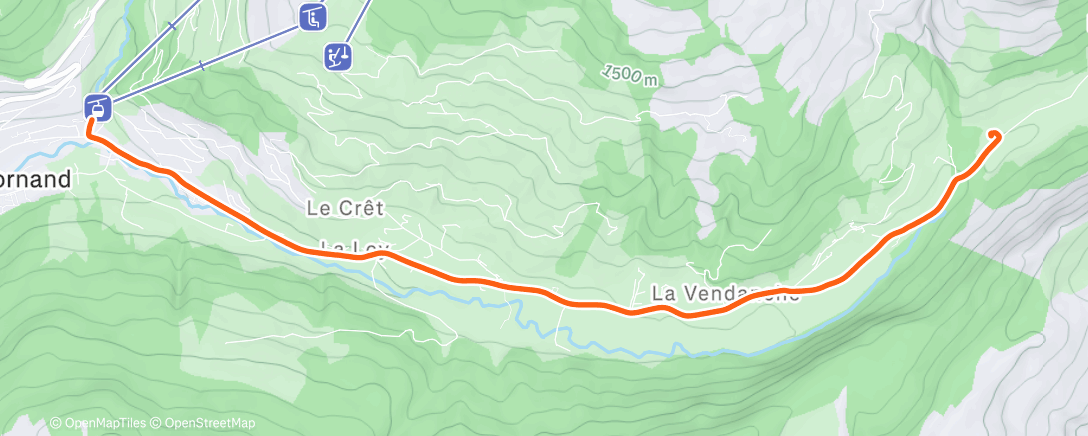1088x436 pixels.
Task: Click the orange route's starting point near gondola
Action: click(91, 122)
